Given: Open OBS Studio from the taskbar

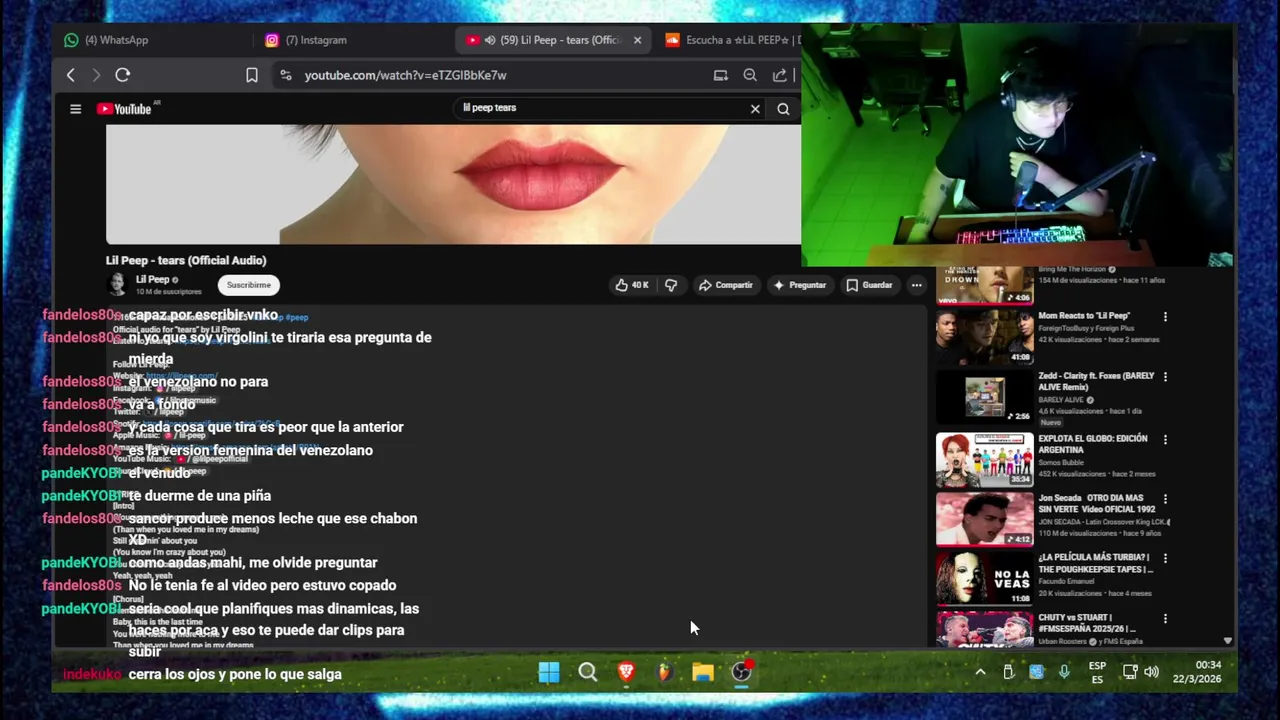Looking at the screenshot, I should pyautogui.click(x=741, y=672).
